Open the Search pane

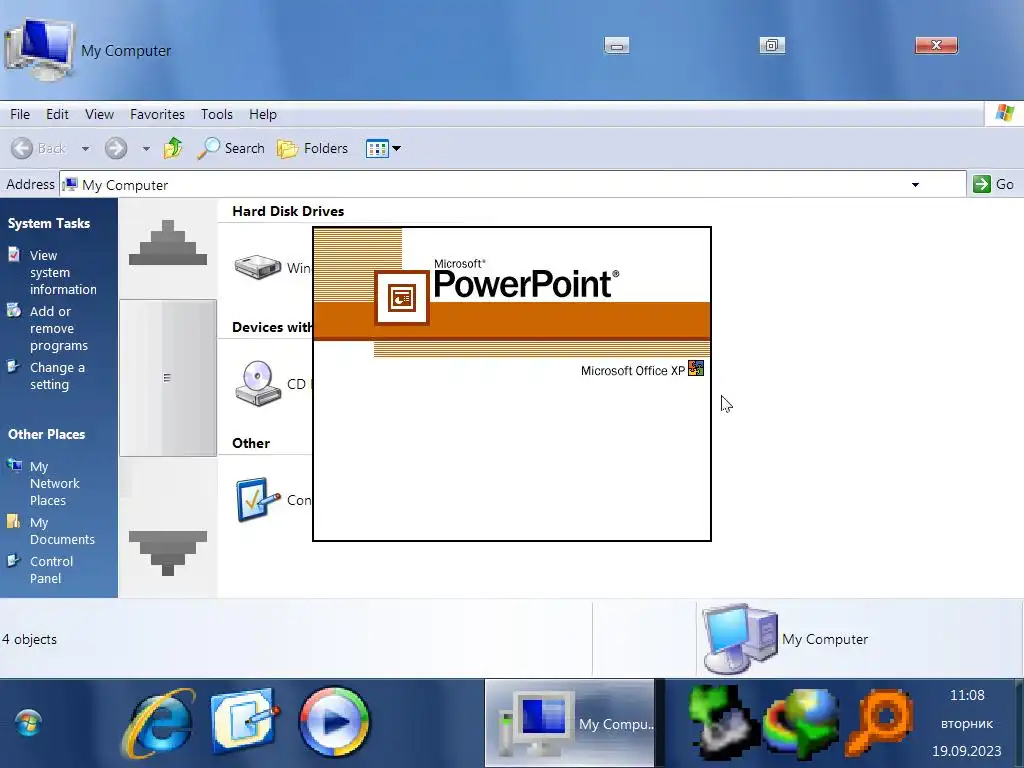pyautogui.click(x=231, y=148)
